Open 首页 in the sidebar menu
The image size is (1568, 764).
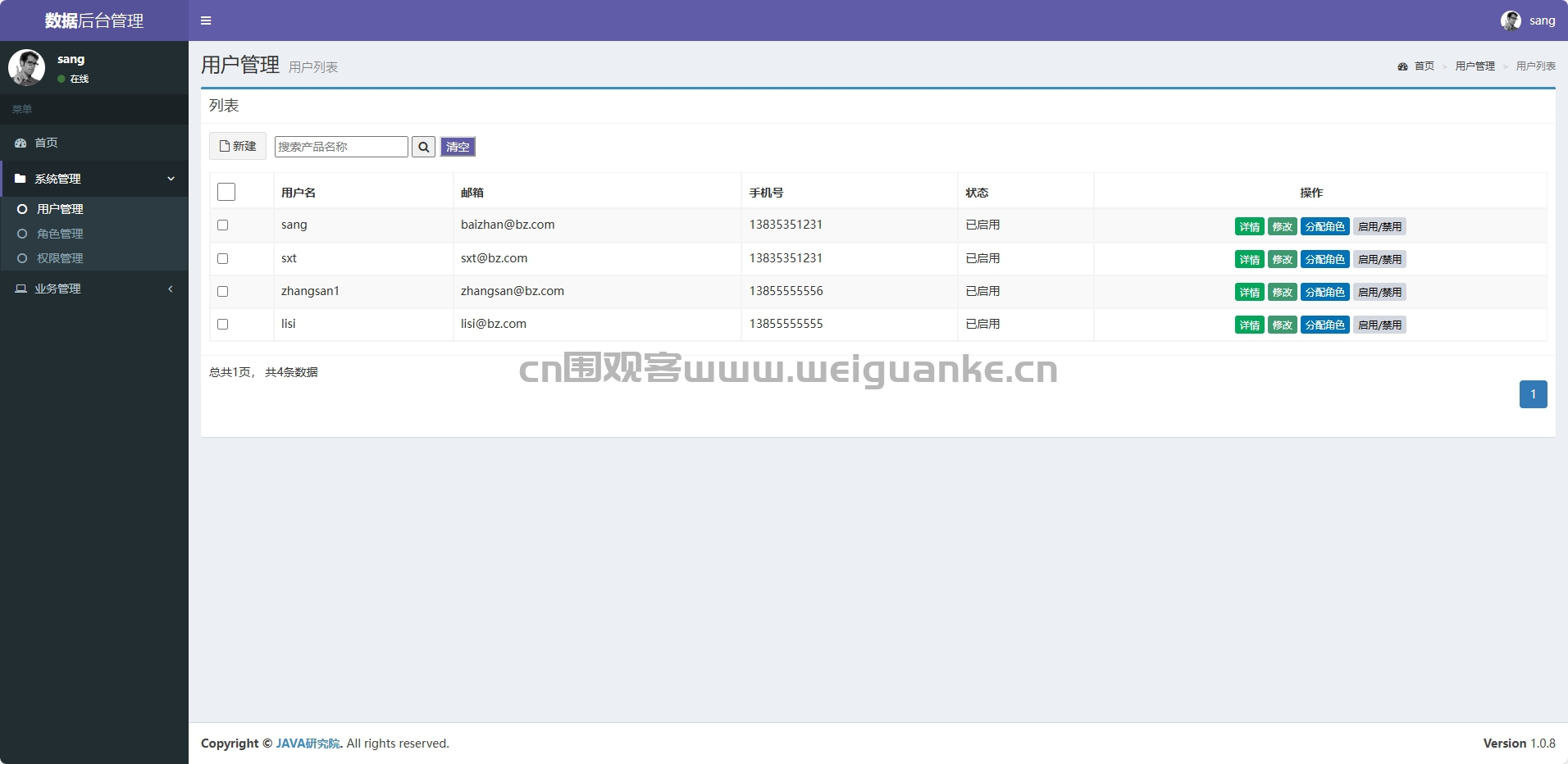94,143
